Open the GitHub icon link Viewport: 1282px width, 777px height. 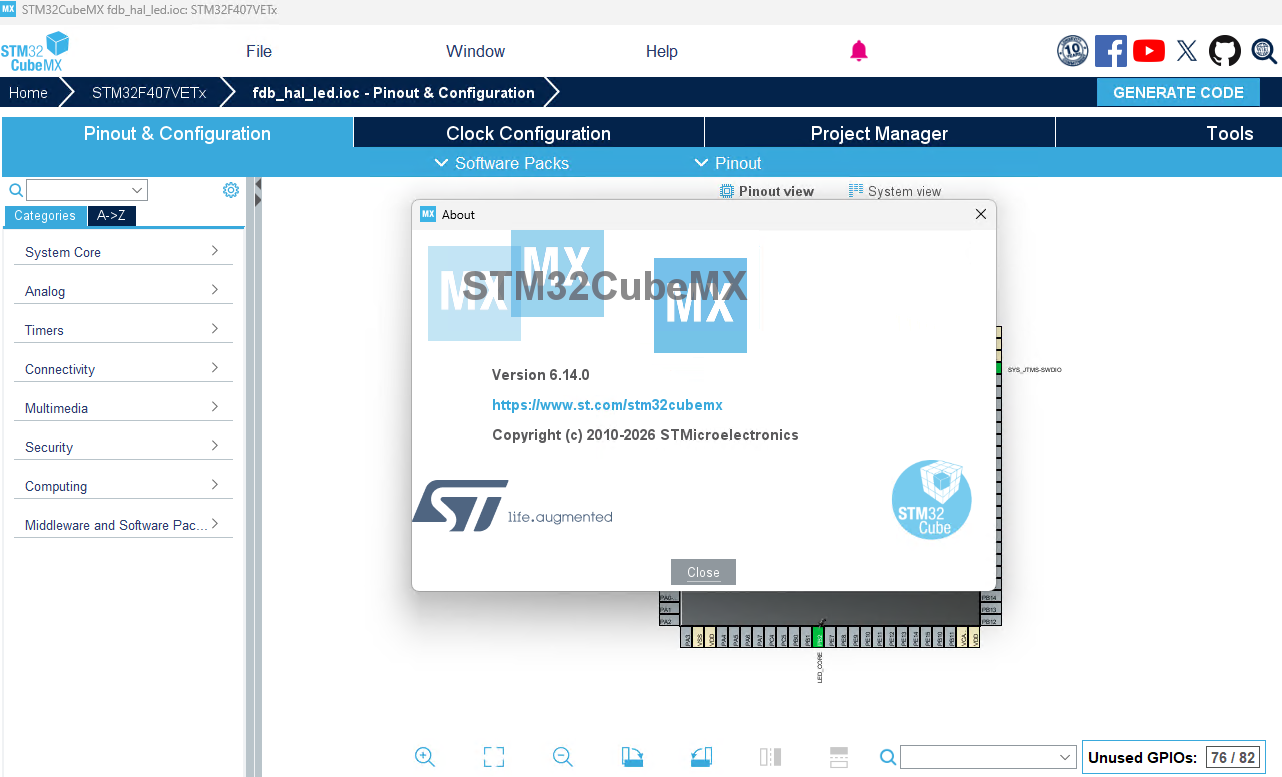coord(1225,51)
